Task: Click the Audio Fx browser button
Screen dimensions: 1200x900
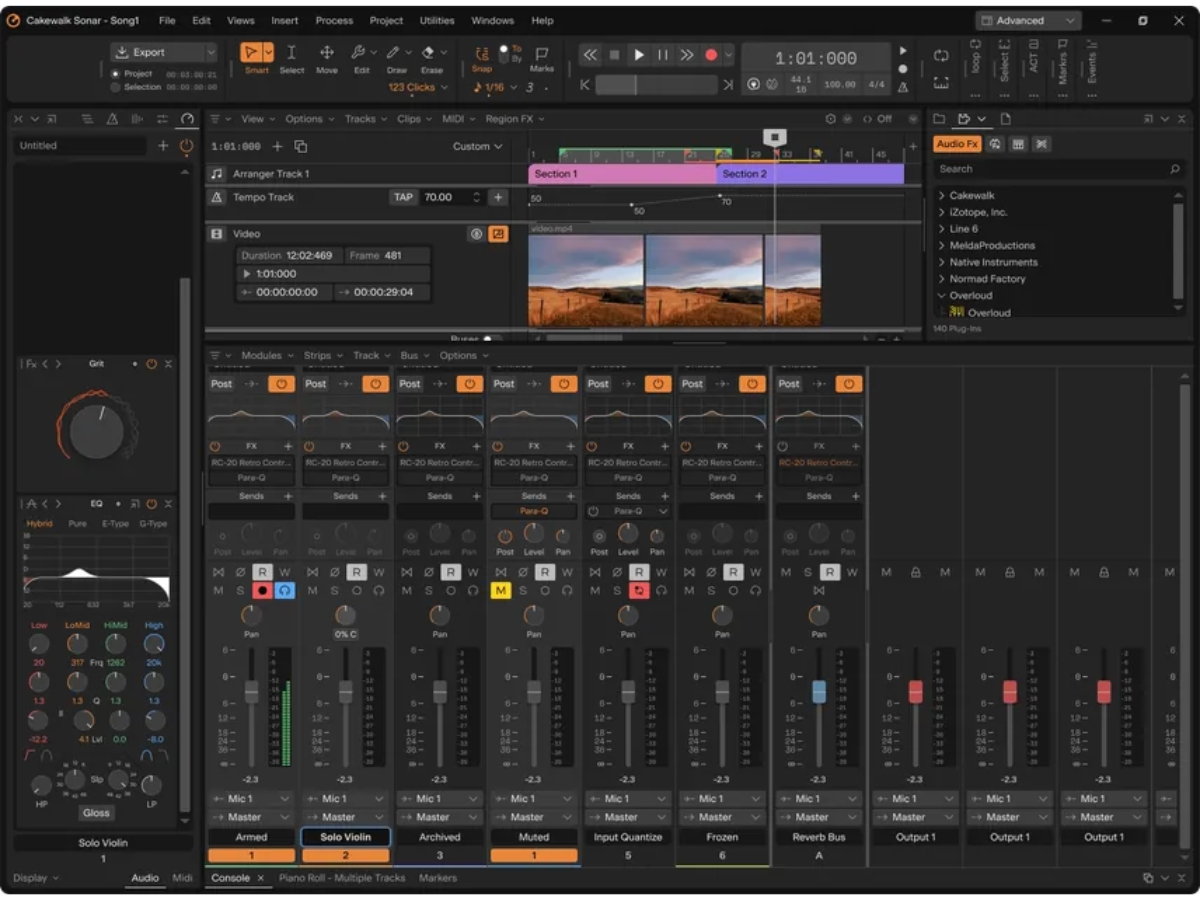Action: (958, 144)
